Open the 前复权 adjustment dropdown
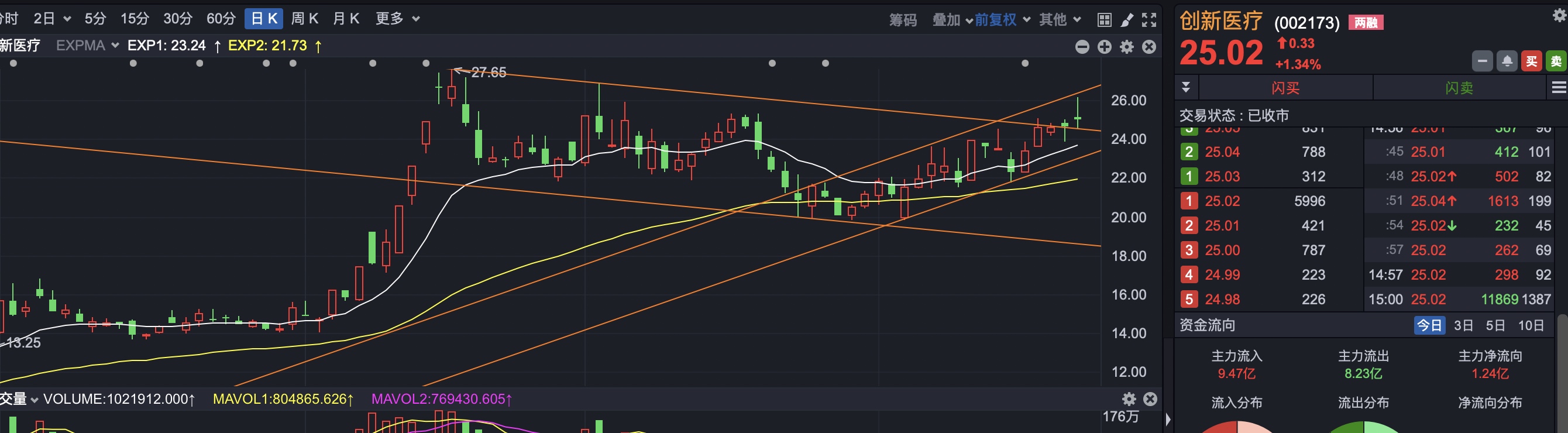 pyautogui.click(x=1002, y=20)
